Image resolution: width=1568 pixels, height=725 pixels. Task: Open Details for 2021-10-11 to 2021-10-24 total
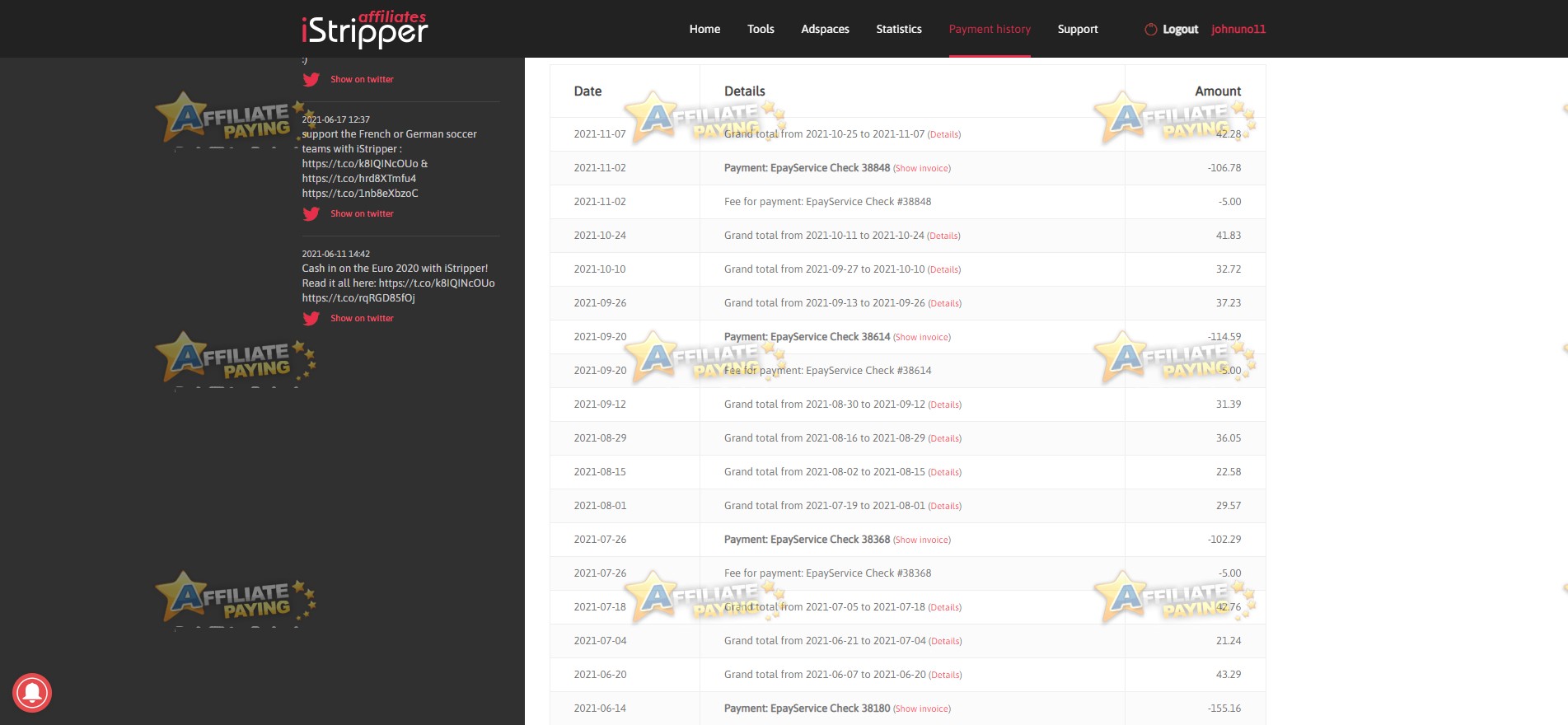tap(944, 236)
